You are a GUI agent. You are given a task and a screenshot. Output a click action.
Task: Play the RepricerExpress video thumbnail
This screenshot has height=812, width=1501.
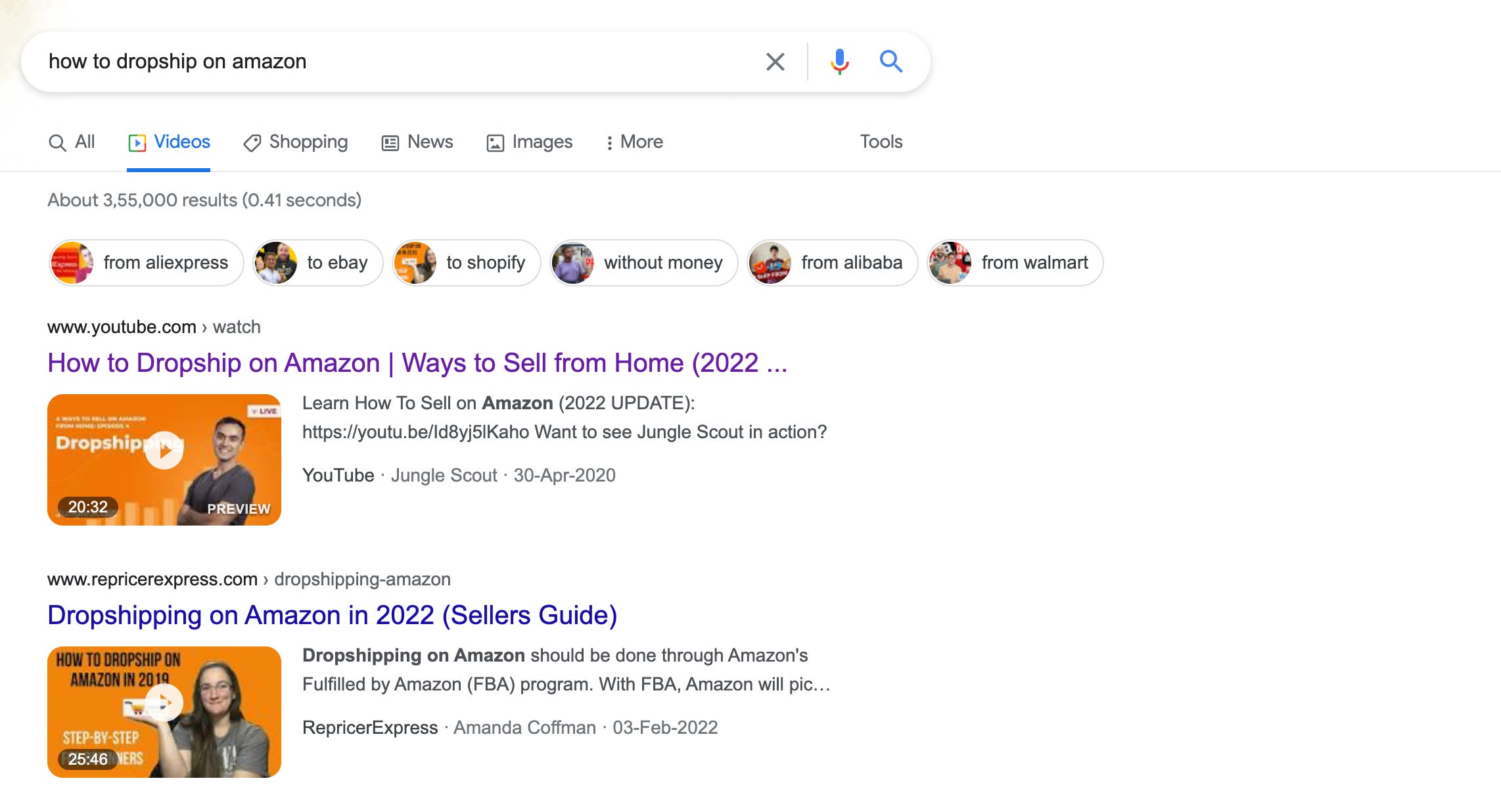[164, 703]
